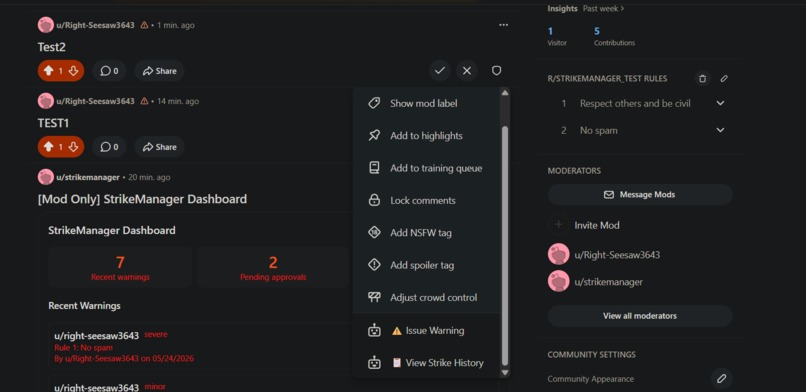This screenshot has height=392, width=806.
Task: Open the three-dot menu on Test2 post
Action: [503, 25]
